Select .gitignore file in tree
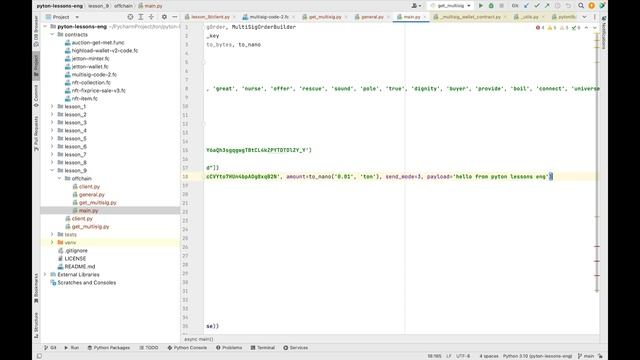The width and height of the screenshot is (640, 360). click(x=76, y=251)
